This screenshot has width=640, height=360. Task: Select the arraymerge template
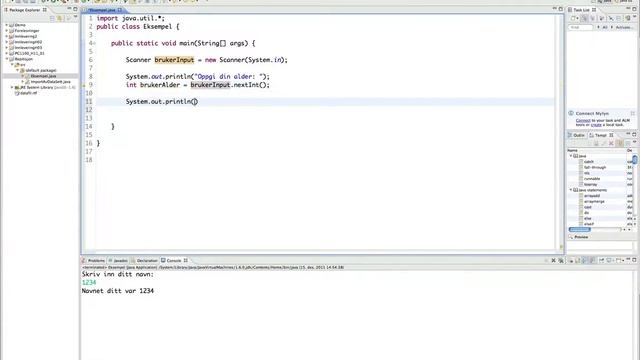[x=594, y=202]
